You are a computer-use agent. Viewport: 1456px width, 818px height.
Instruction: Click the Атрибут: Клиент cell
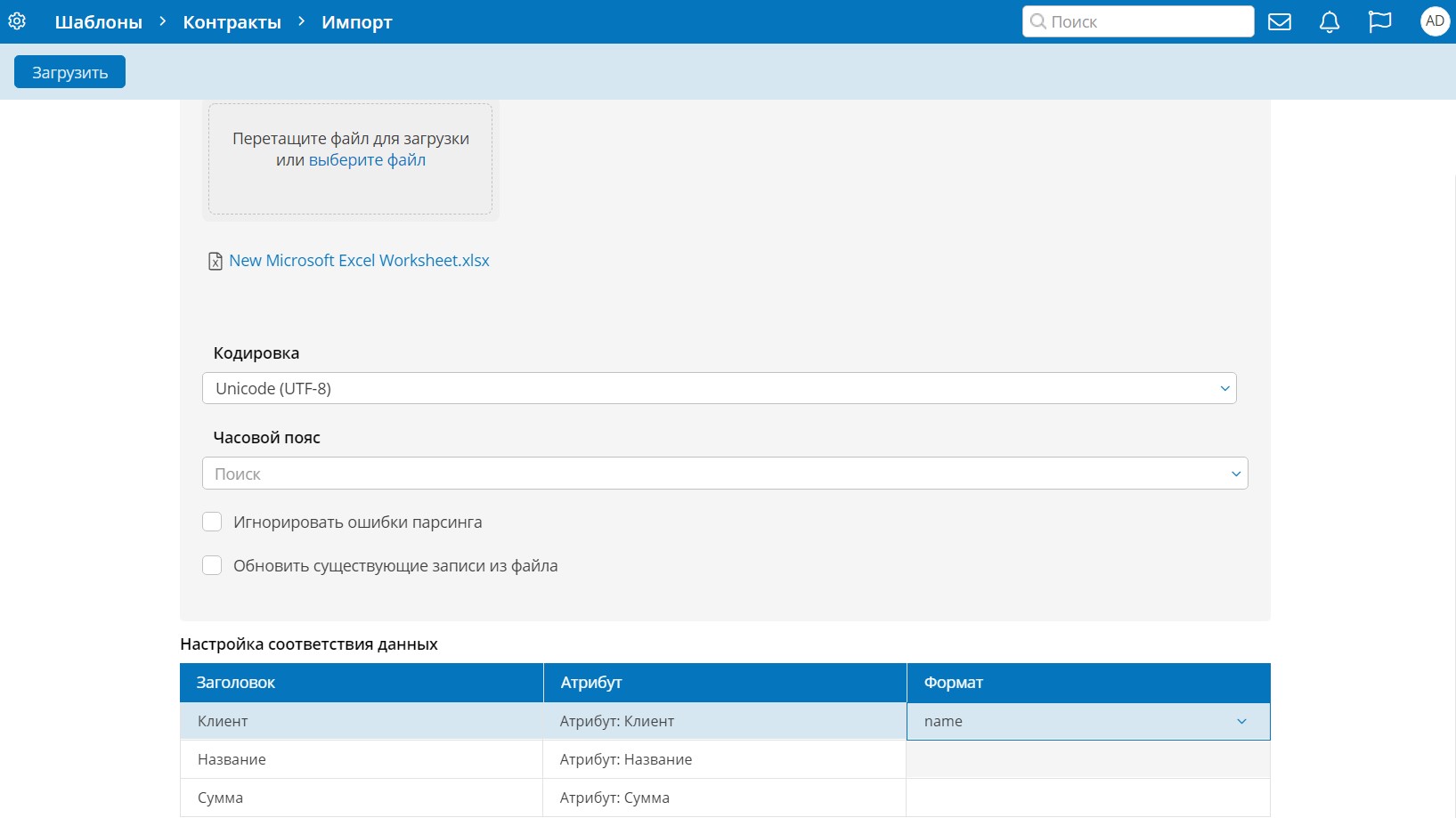point(725,722)
